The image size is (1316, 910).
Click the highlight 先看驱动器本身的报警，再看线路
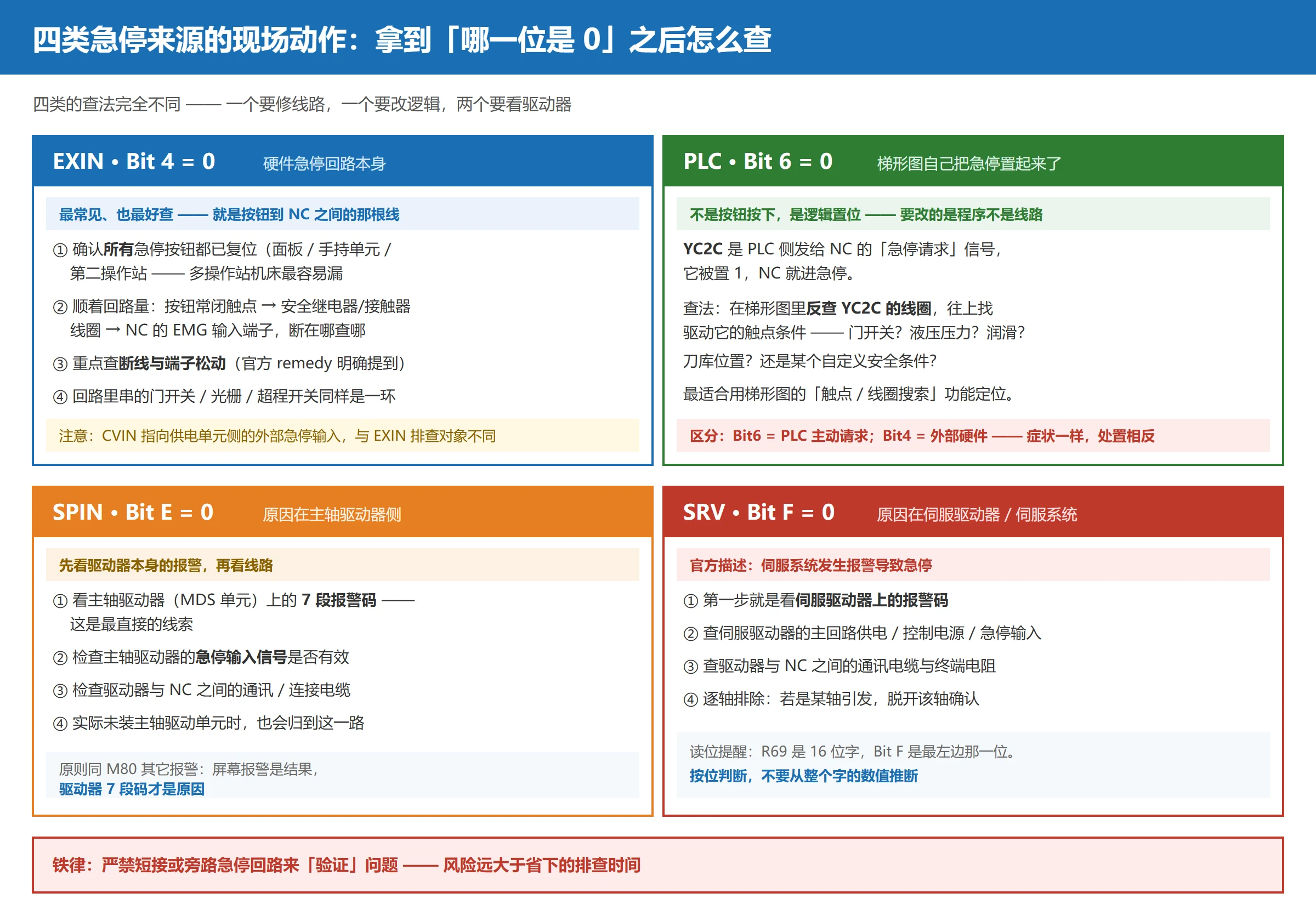pos(342,565)
